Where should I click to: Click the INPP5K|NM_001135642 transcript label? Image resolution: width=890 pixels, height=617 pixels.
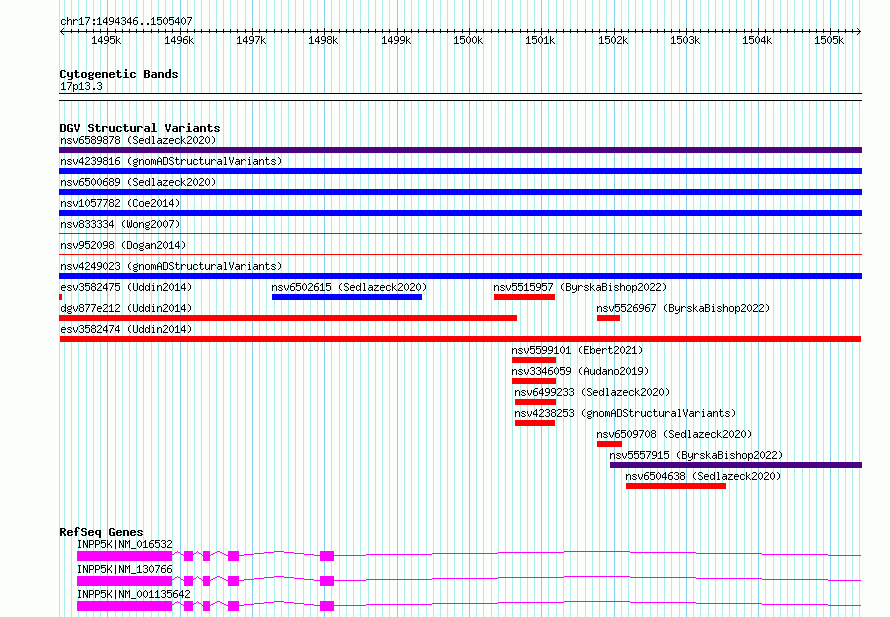point(133,594)
